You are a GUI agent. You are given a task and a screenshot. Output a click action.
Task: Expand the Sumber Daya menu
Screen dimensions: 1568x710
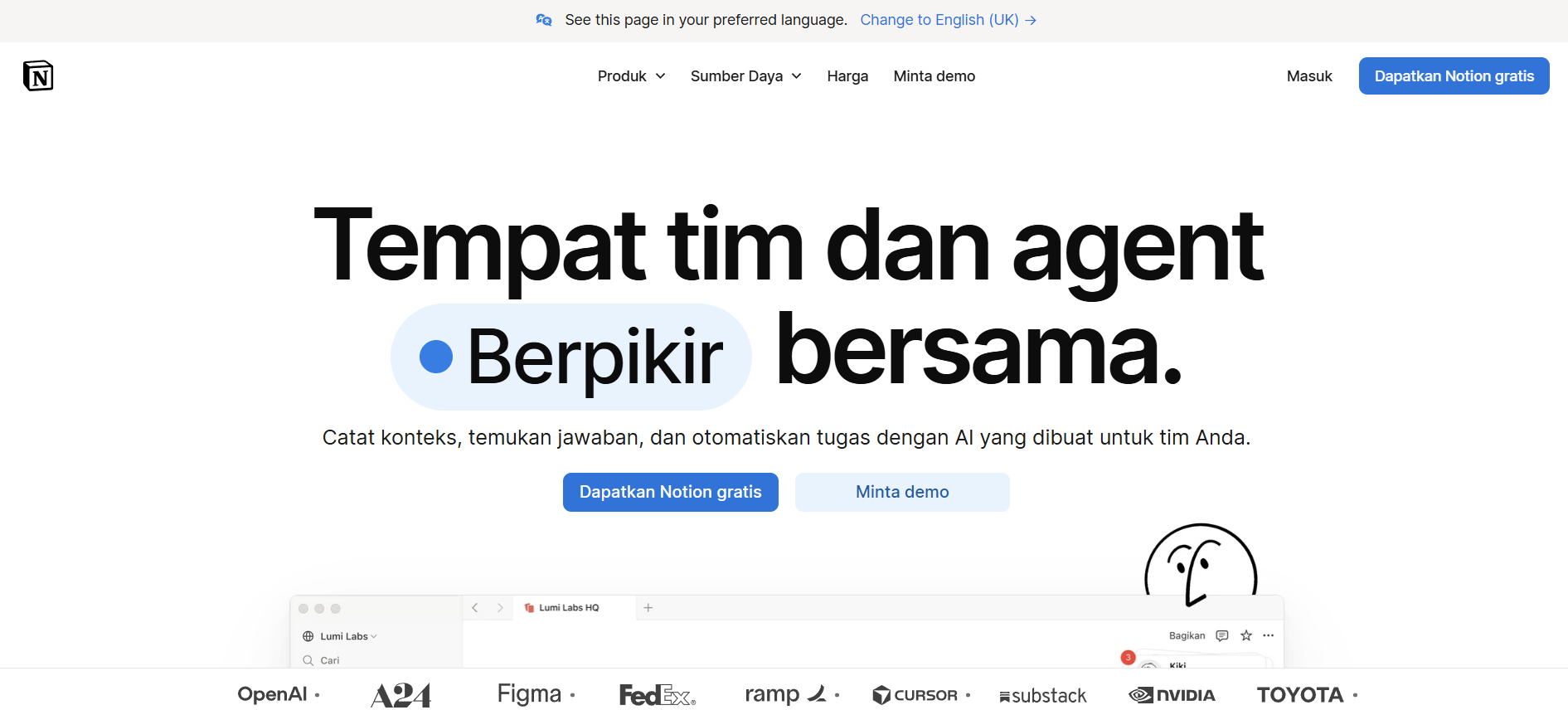tap(746, 76)
